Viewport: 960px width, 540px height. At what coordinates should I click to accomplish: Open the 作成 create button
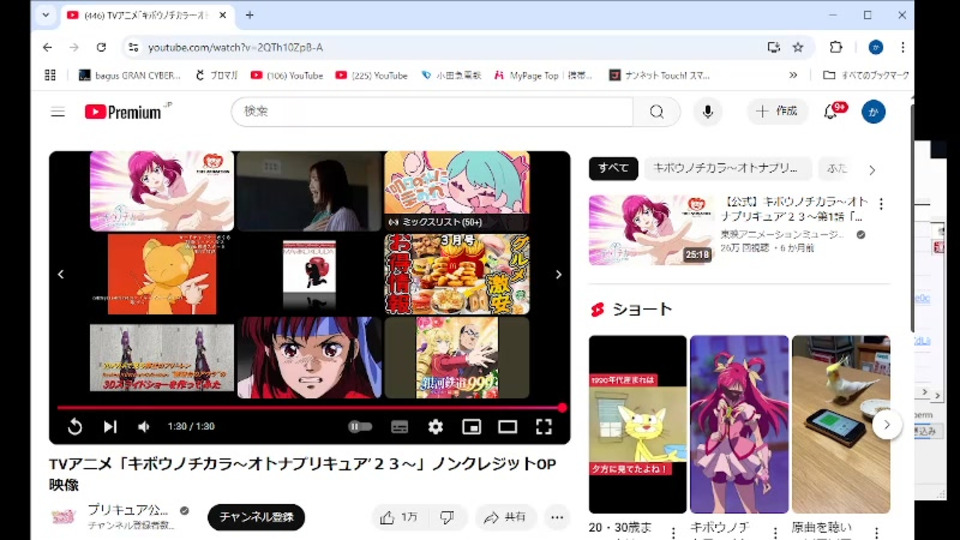777,111
